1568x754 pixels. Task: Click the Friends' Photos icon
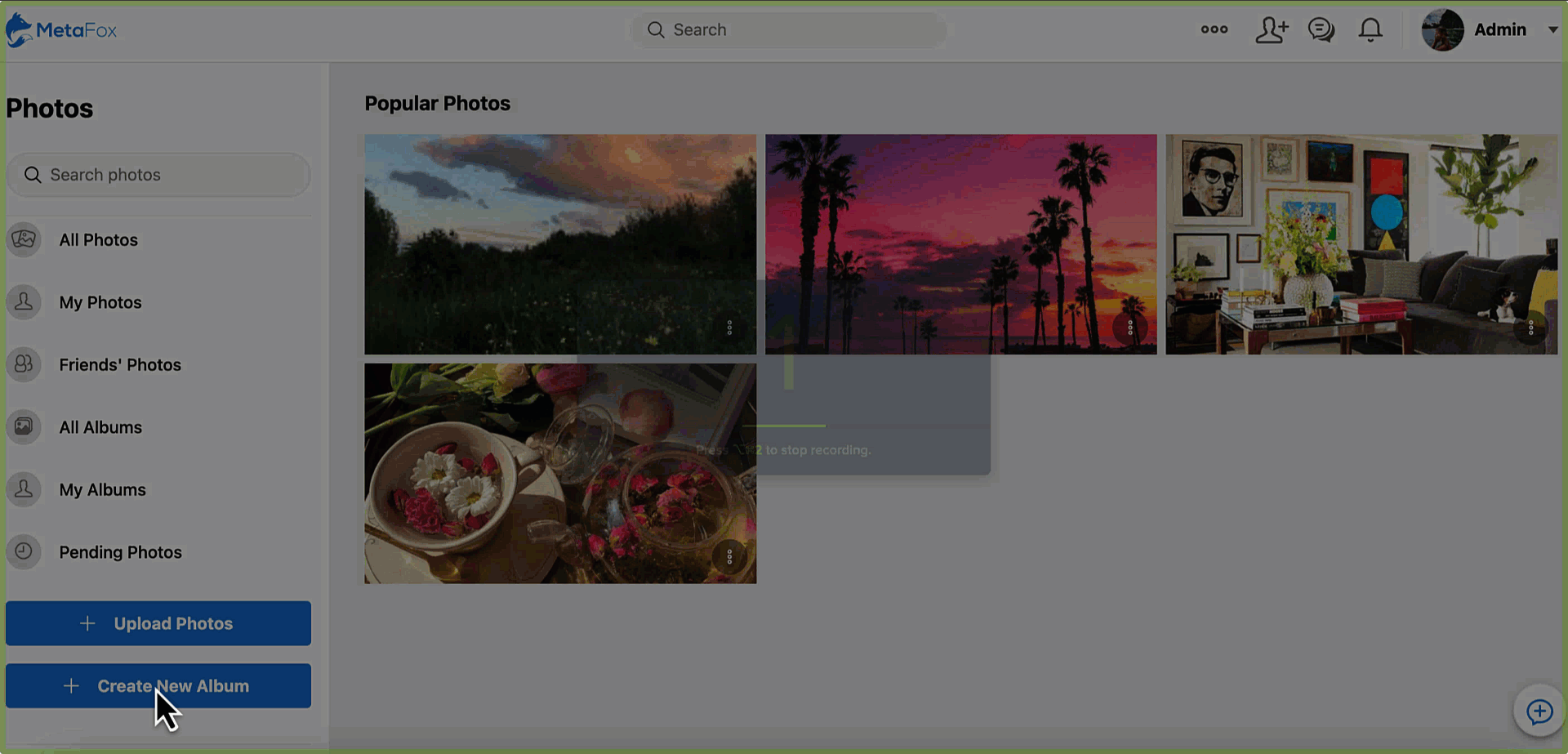(24, 364)
